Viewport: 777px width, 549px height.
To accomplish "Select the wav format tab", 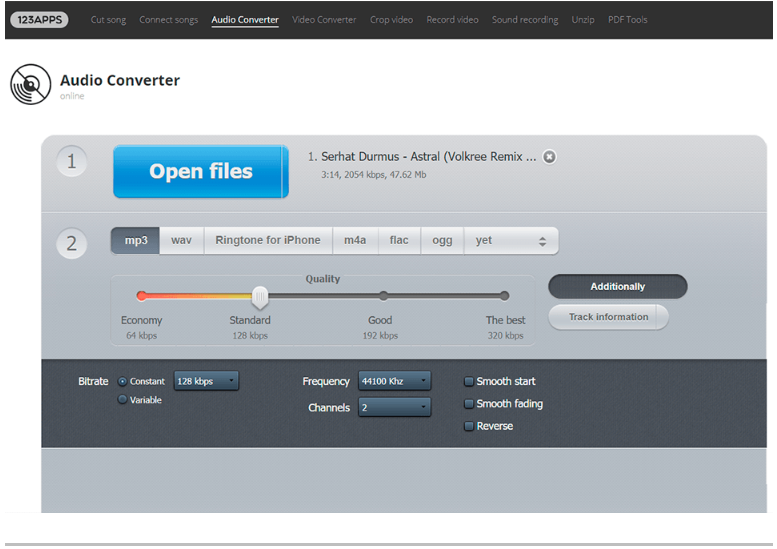I will point(181,240).
